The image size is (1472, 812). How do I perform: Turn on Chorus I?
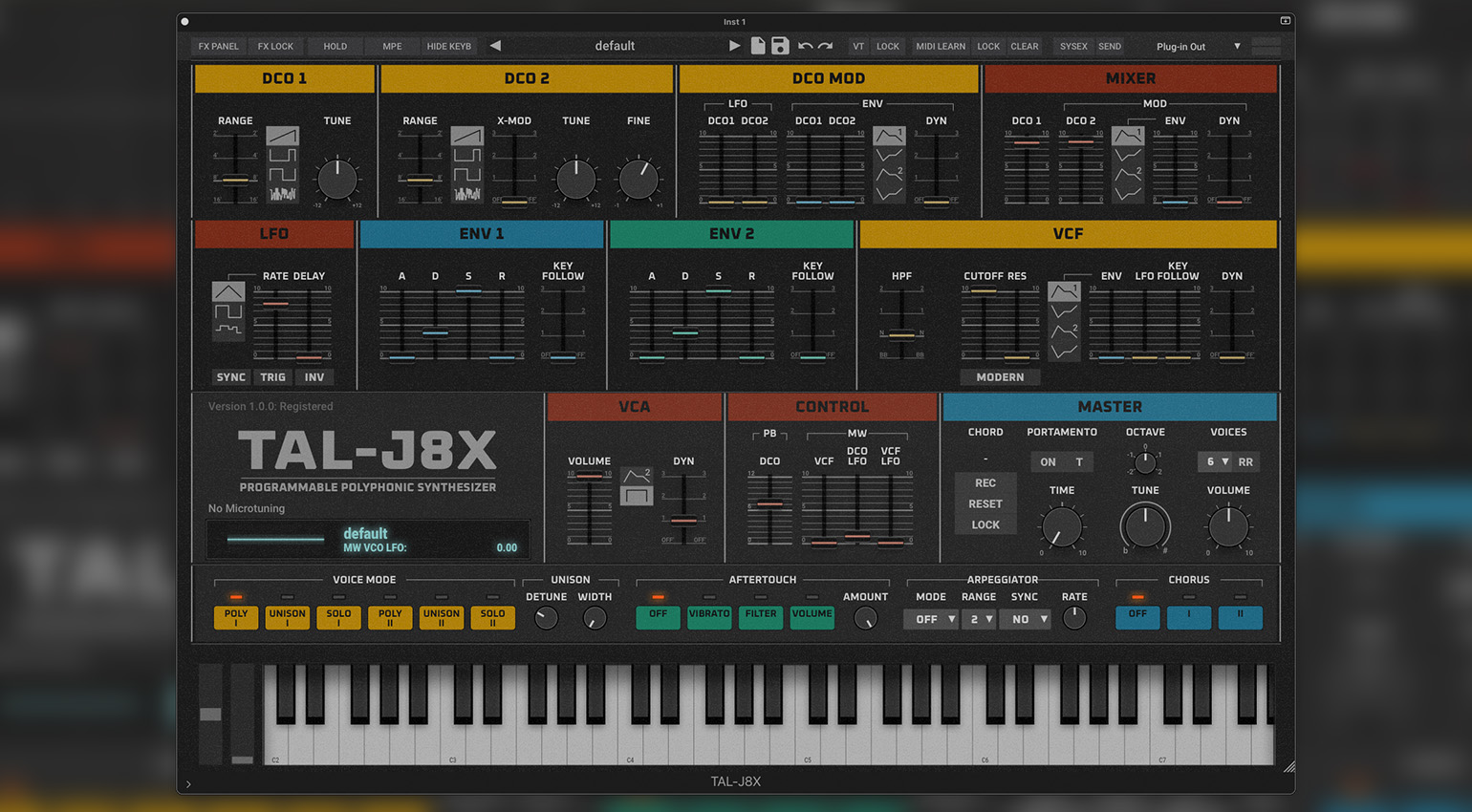[x=1188, y=616]
